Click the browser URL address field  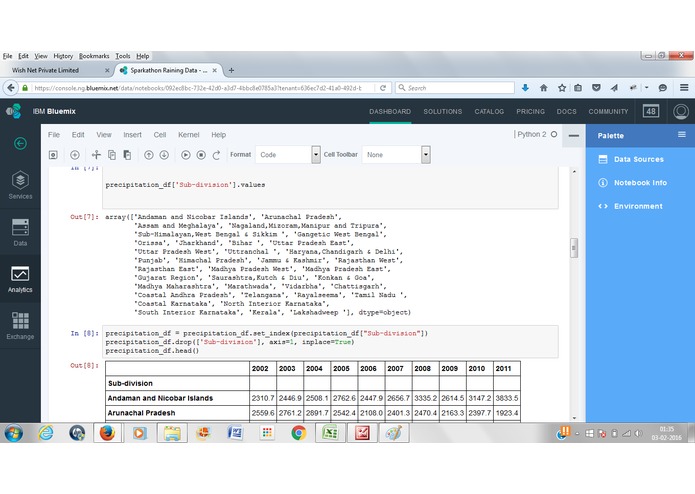pyautogui.click(x=198, y=88)
